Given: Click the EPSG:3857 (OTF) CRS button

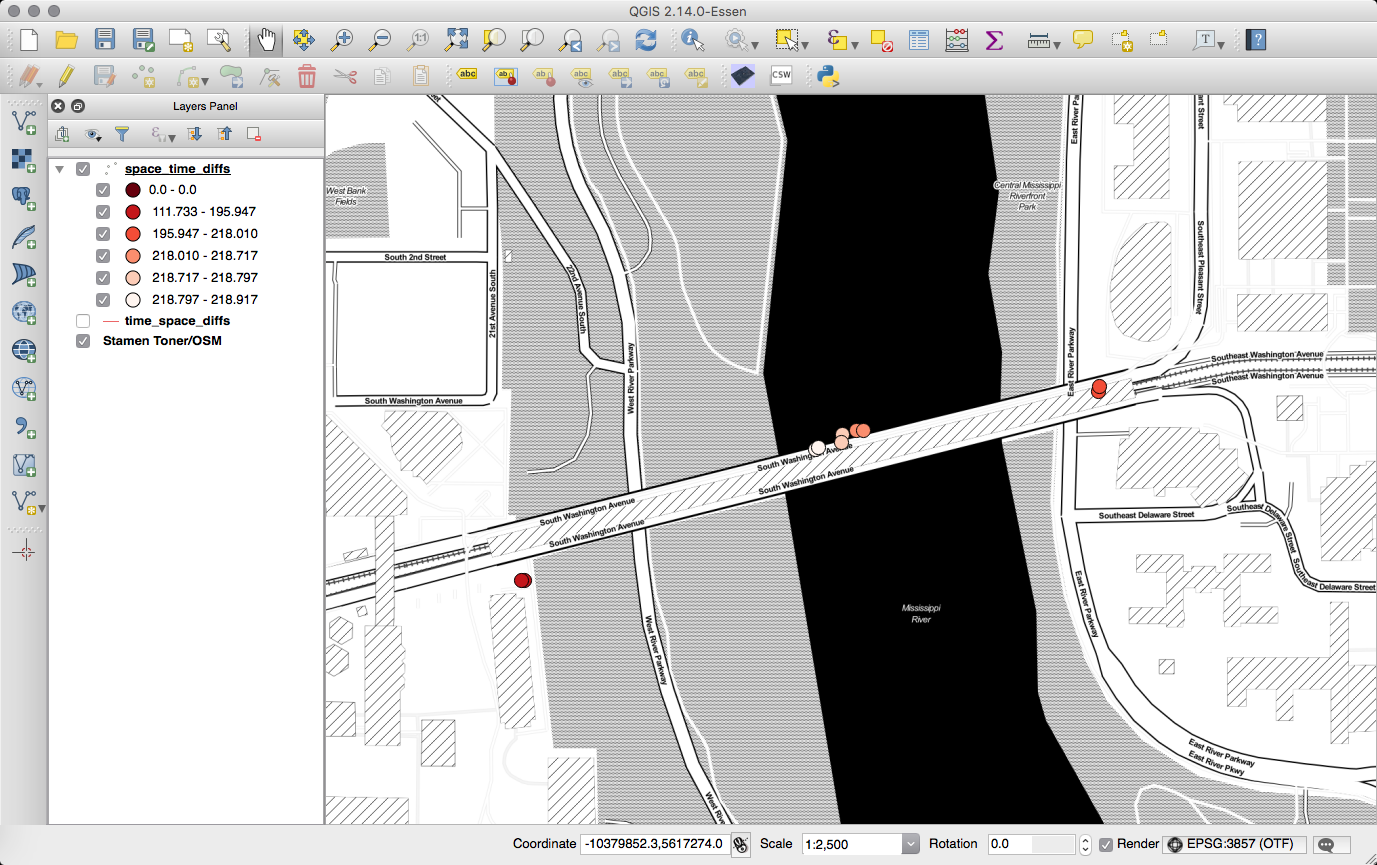Looking at the screenshot, I should click(1234, 844).
